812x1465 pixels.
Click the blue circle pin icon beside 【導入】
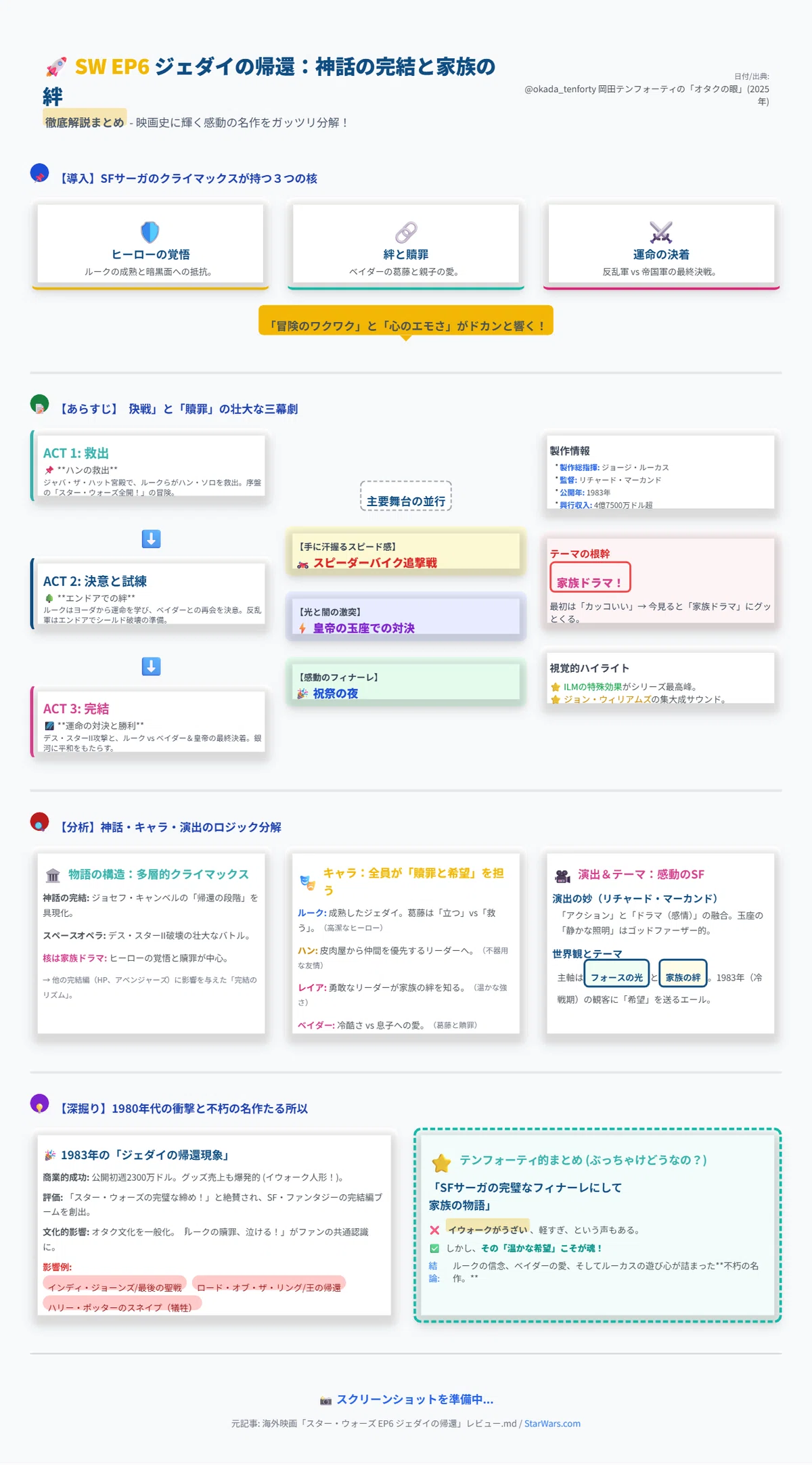coord(40,173)
